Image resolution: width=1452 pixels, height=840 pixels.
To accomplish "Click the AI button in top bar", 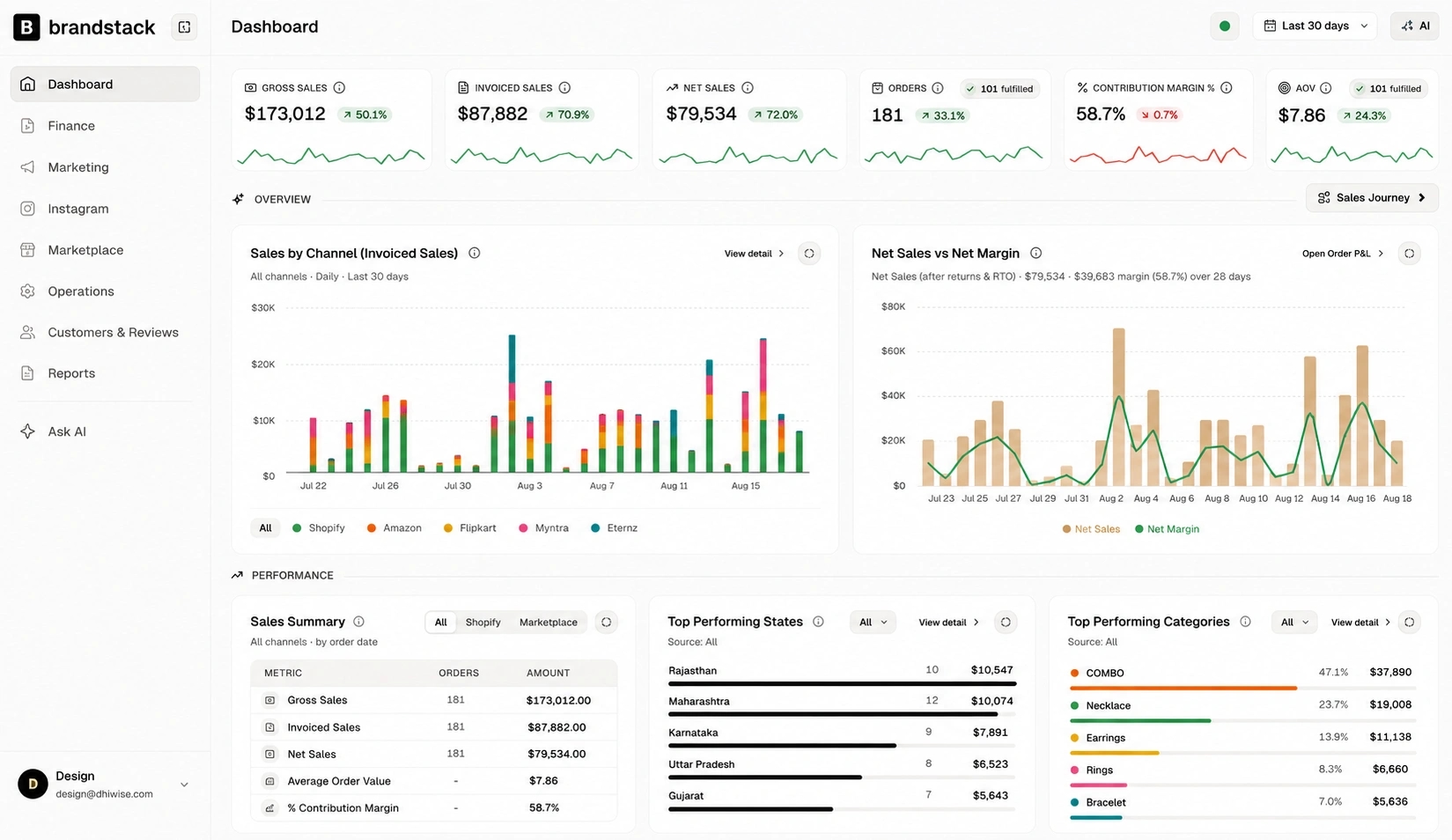I will (1415, 26).
